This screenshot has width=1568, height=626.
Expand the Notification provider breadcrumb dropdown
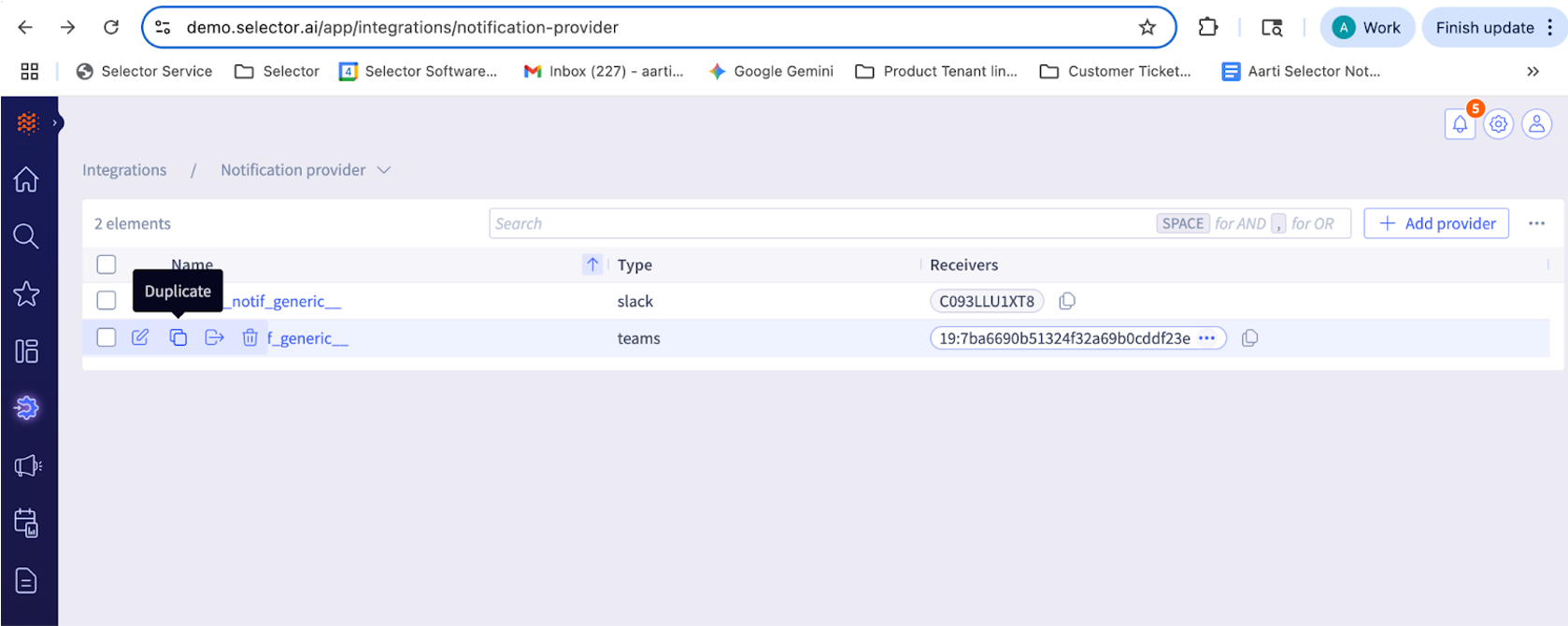tap(383, 170)
